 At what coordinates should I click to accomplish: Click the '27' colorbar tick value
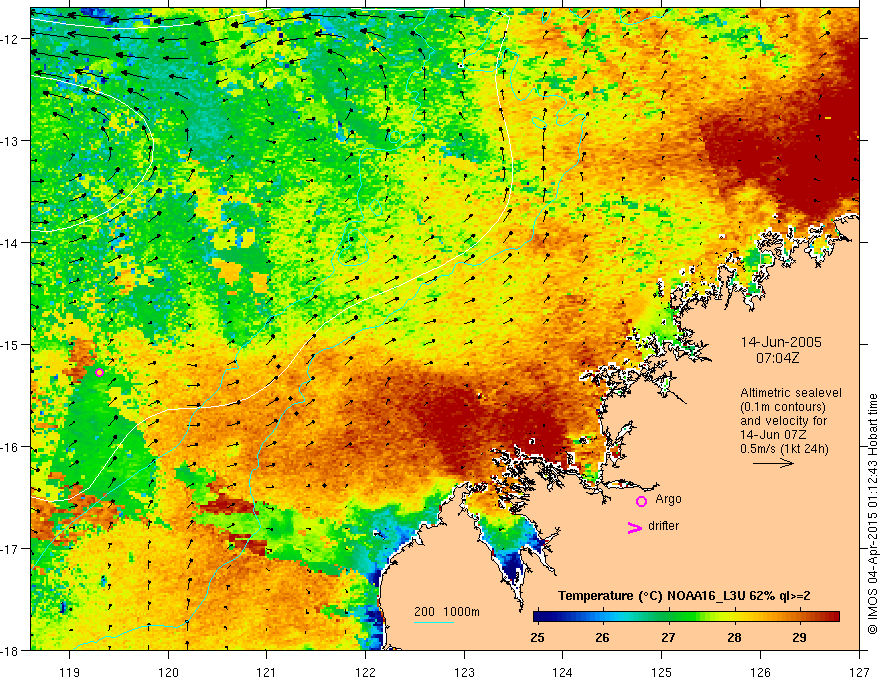pyautogui.click(x=668, y=637)
